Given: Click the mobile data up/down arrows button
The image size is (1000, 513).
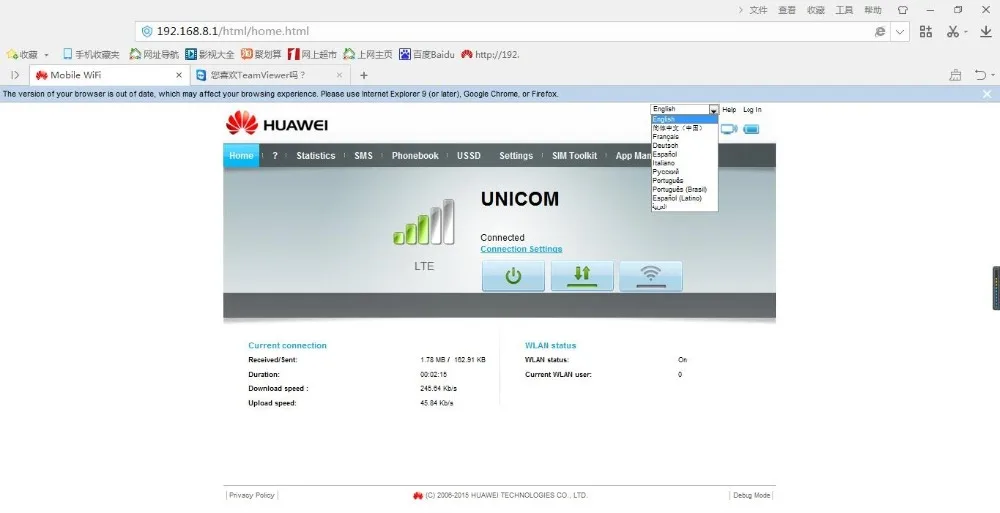Looking at the screenshot, I should pos(582,276).
